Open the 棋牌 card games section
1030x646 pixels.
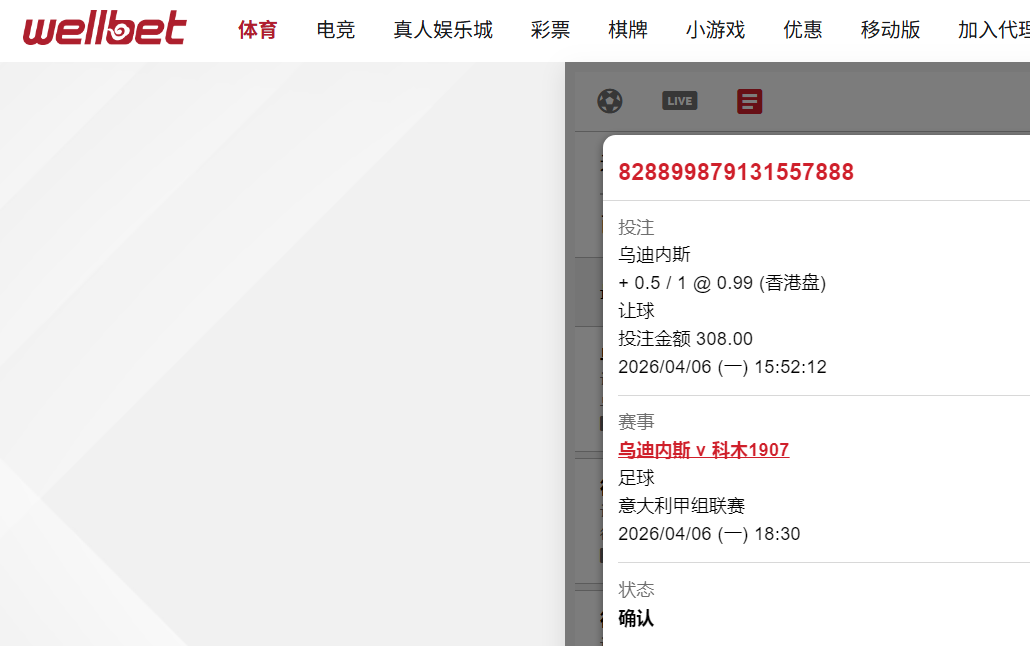627,30
